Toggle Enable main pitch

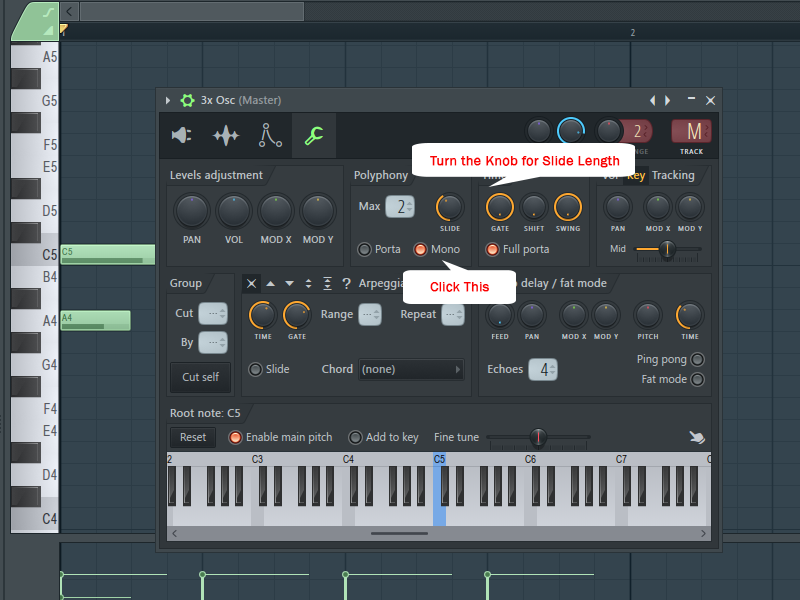pyautogui.click(x=235, y=438)
